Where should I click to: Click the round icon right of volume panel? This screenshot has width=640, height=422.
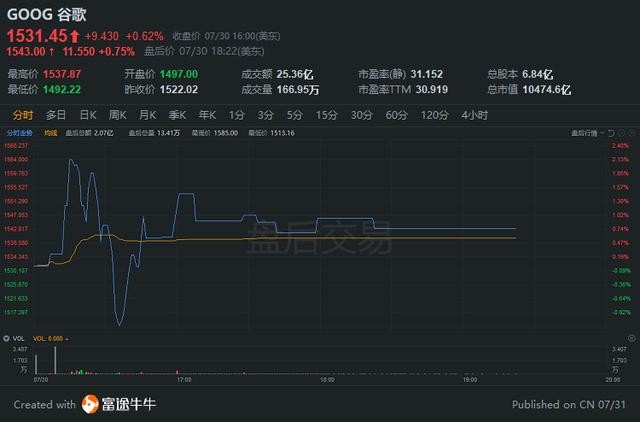click(x=631, y=338)
